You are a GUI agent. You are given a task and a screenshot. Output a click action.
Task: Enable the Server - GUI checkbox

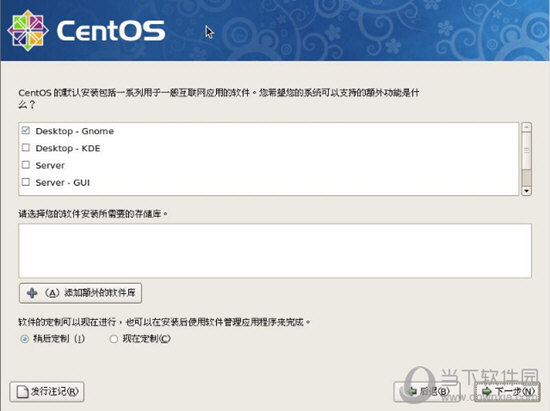click(x=26, y=182)
